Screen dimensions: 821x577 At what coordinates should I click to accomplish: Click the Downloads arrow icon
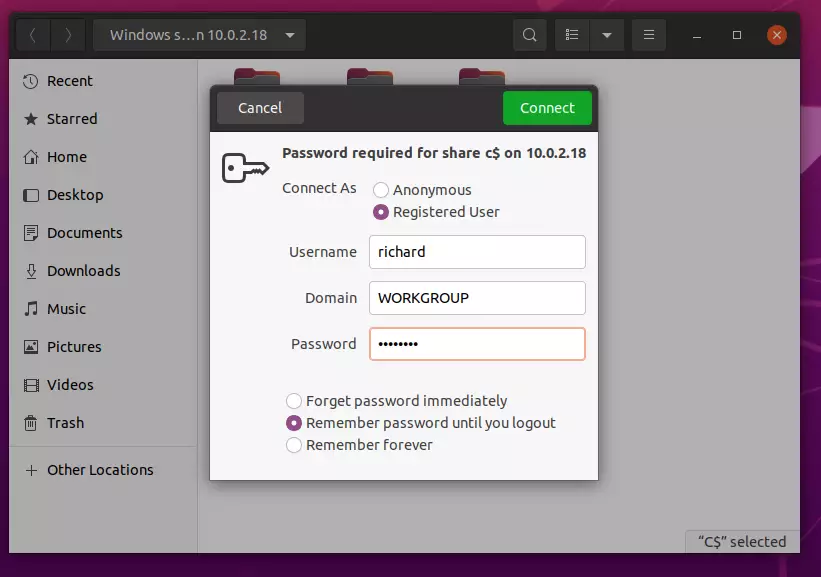point(31,271)
